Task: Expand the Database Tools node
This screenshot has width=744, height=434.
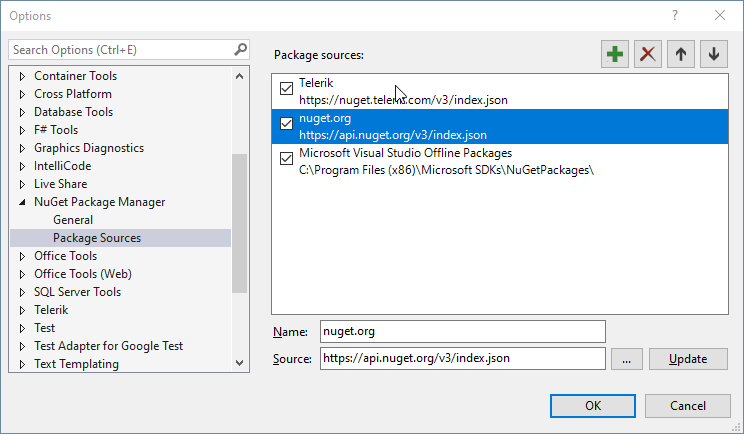Action: pyautogui.click(x=22, y=112)
